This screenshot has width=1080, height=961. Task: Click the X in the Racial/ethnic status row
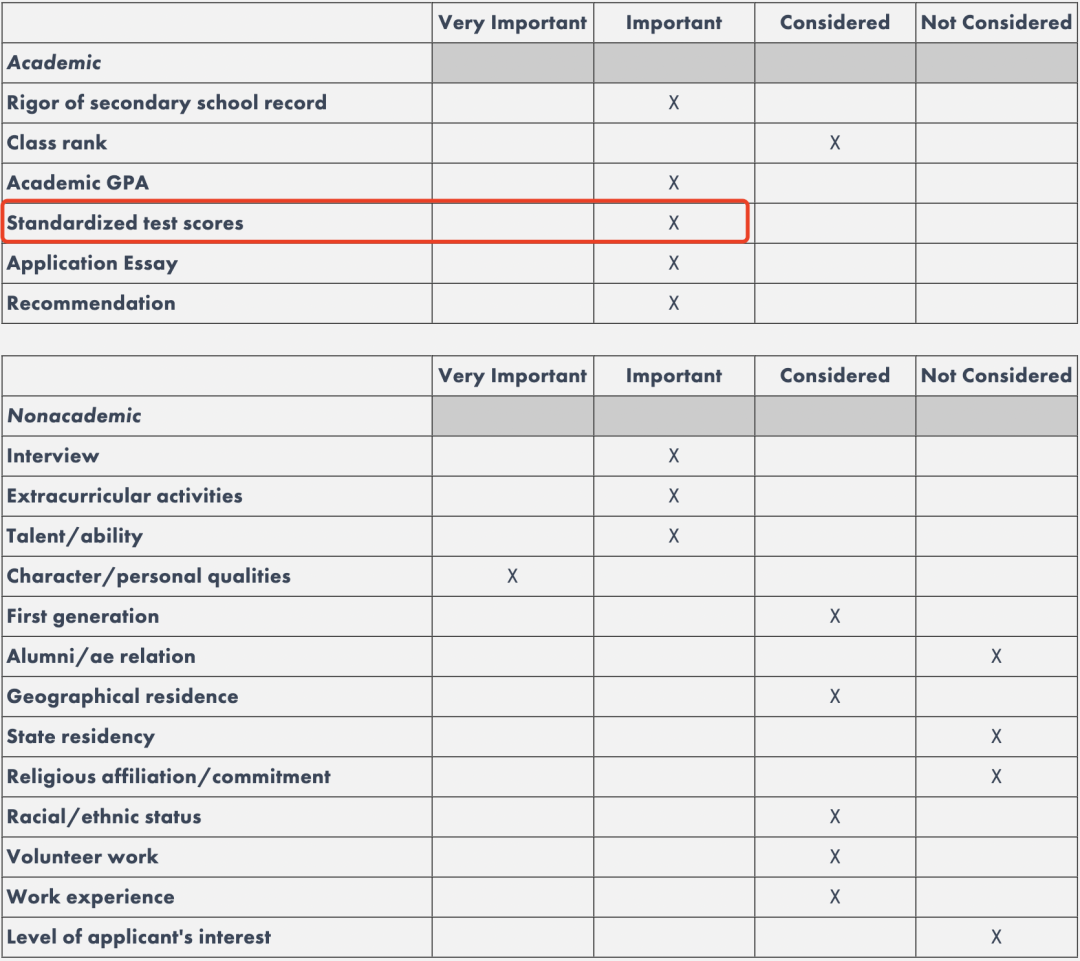tap(834, 817)
